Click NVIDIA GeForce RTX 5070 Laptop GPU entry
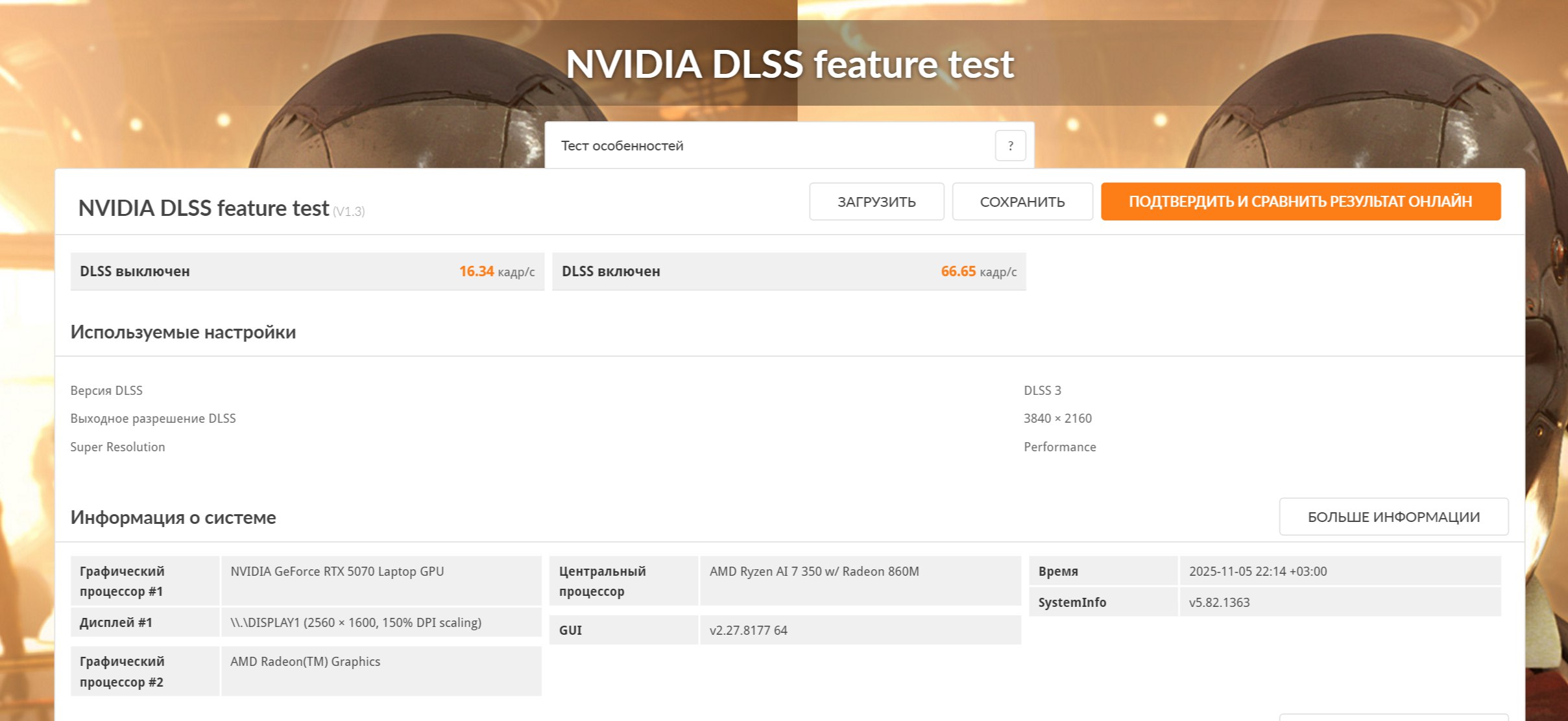The height and width of the screenshot is (721, 1568). point(337,571)
